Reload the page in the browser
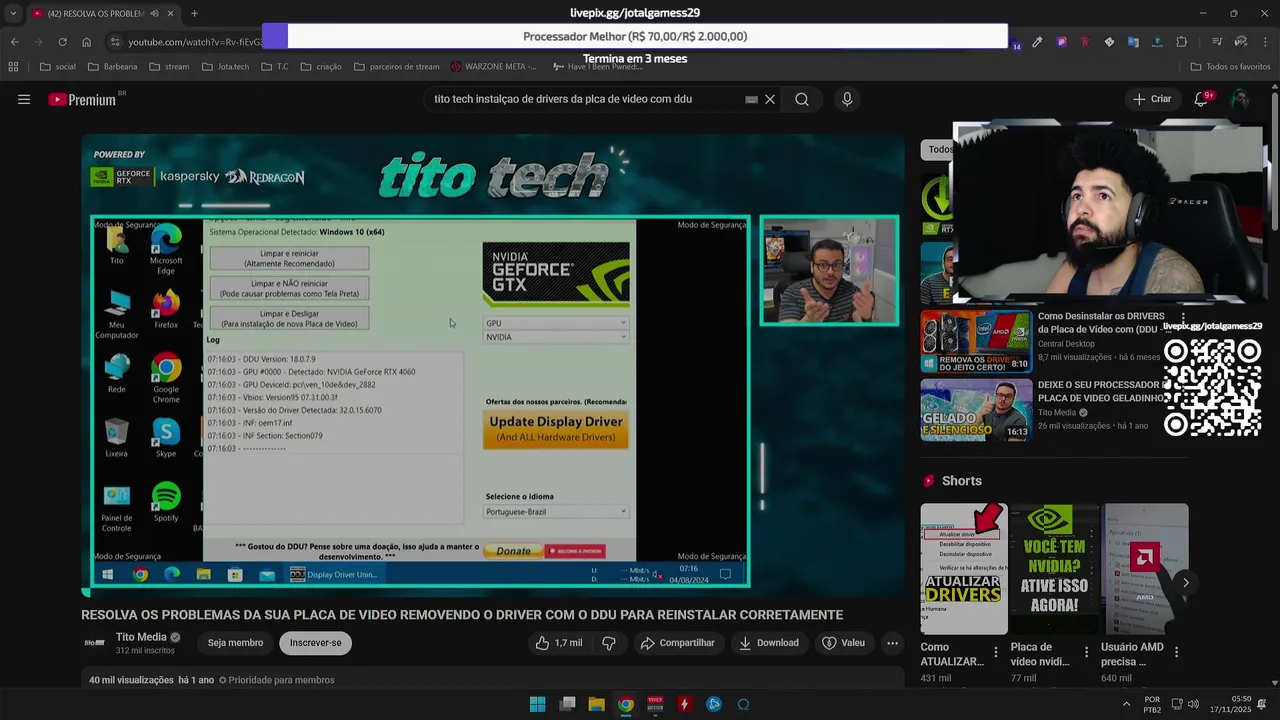1280x720 pixels. tap(62, 42)
